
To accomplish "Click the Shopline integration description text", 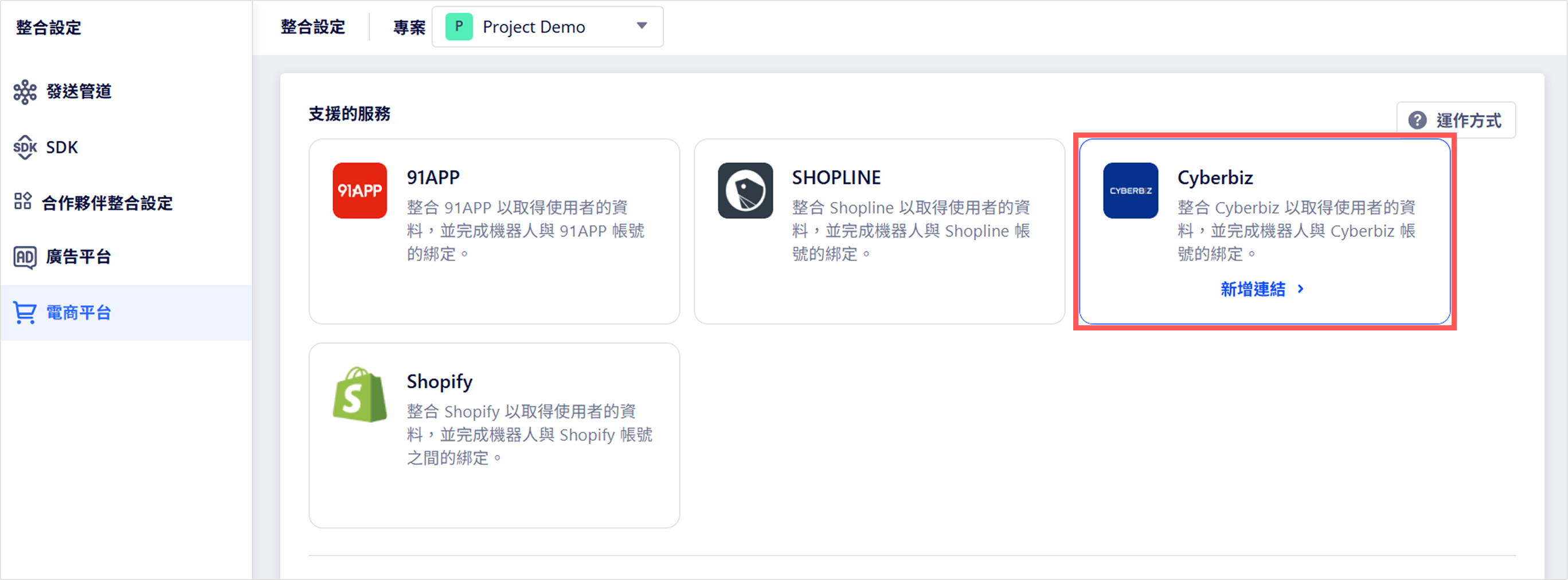I will 911,231.
